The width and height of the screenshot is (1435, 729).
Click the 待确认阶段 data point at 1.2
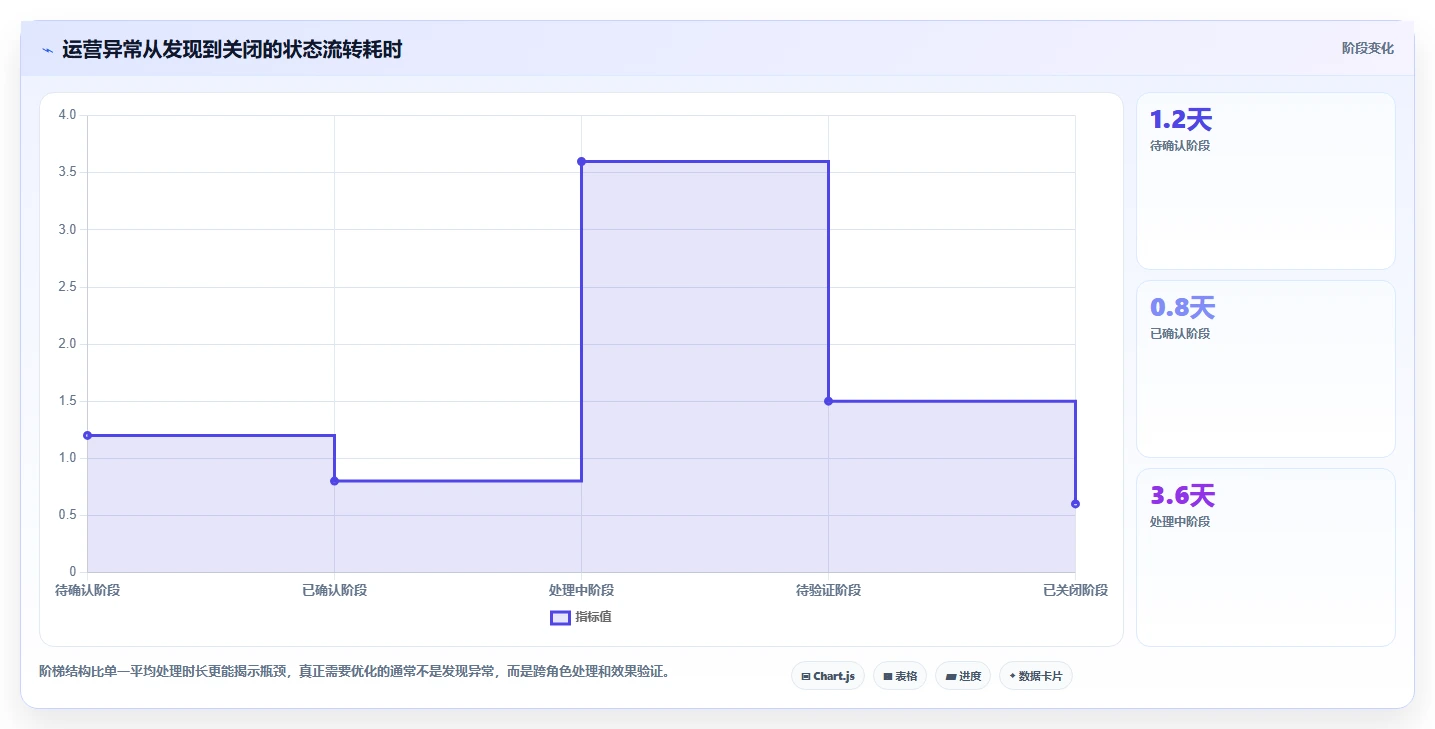[x=87, y=435]
